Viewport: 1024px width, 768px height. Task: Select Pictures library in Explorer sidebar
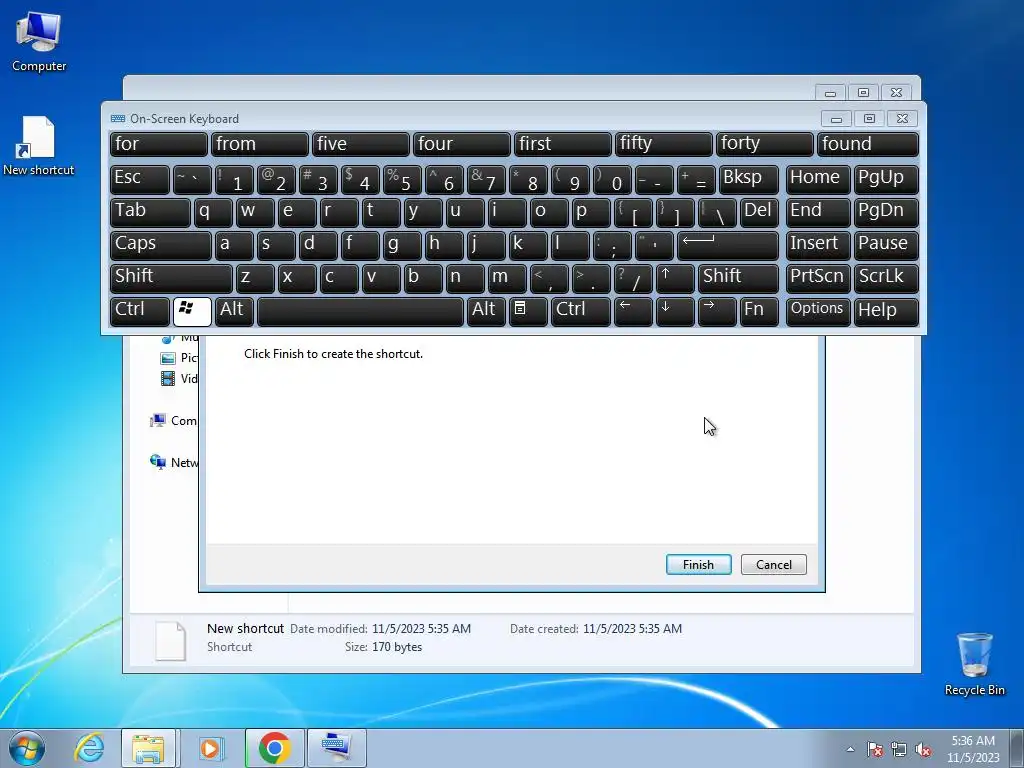[x=178, y=358]
